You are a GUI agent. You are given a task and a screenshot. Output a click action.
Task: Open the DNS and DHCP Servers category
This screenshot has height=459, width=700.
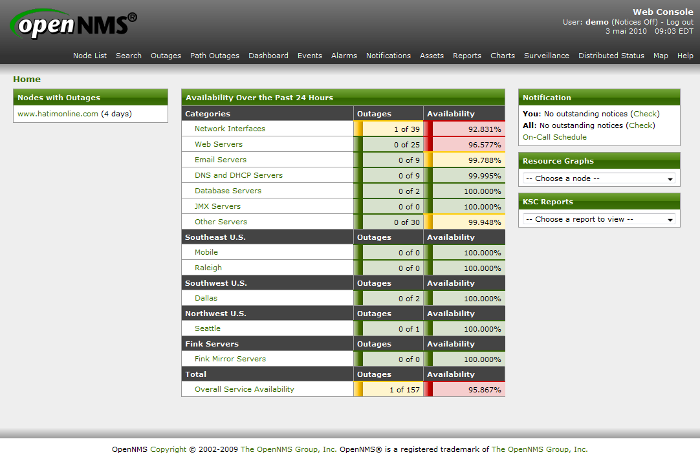pos(238,175)
